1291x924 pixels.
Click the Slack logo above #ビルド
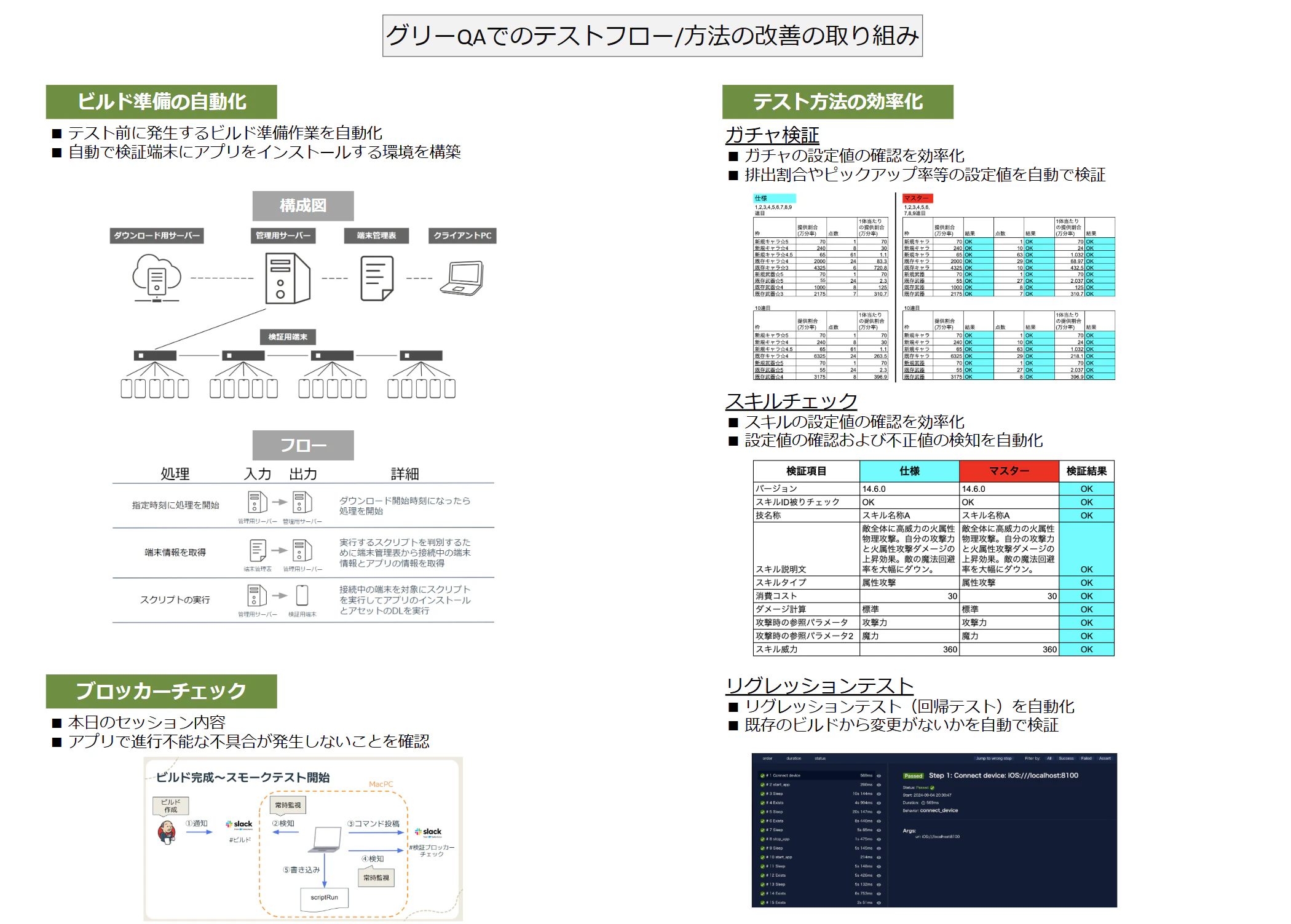tap(239, 824)
